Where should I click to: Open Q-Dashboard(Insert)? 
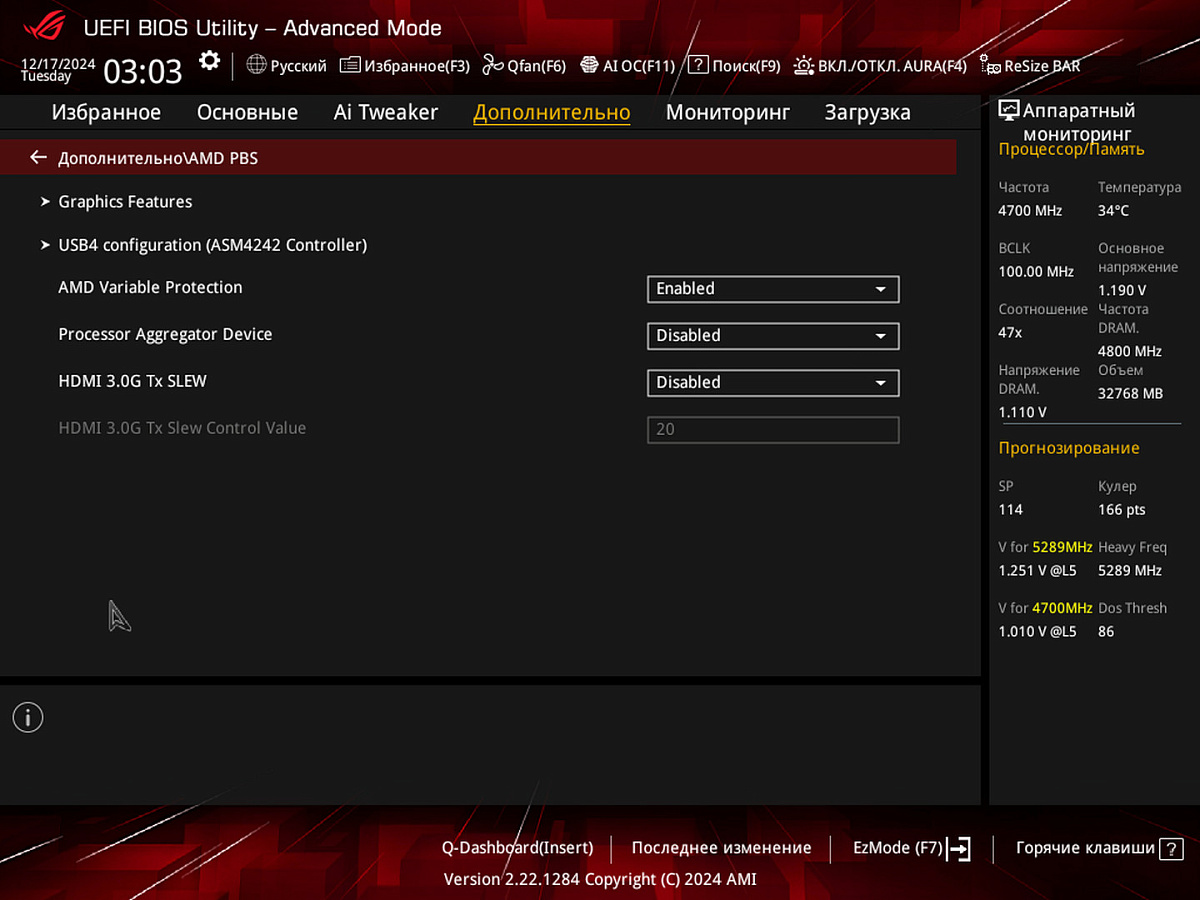517,847
